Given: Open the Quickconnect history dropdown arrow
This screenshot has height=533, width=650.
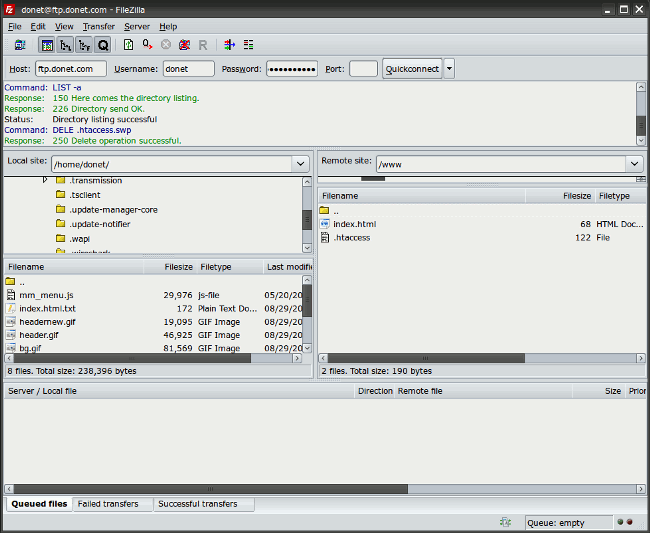Looking at the screenshot, I should coord(449,69).
